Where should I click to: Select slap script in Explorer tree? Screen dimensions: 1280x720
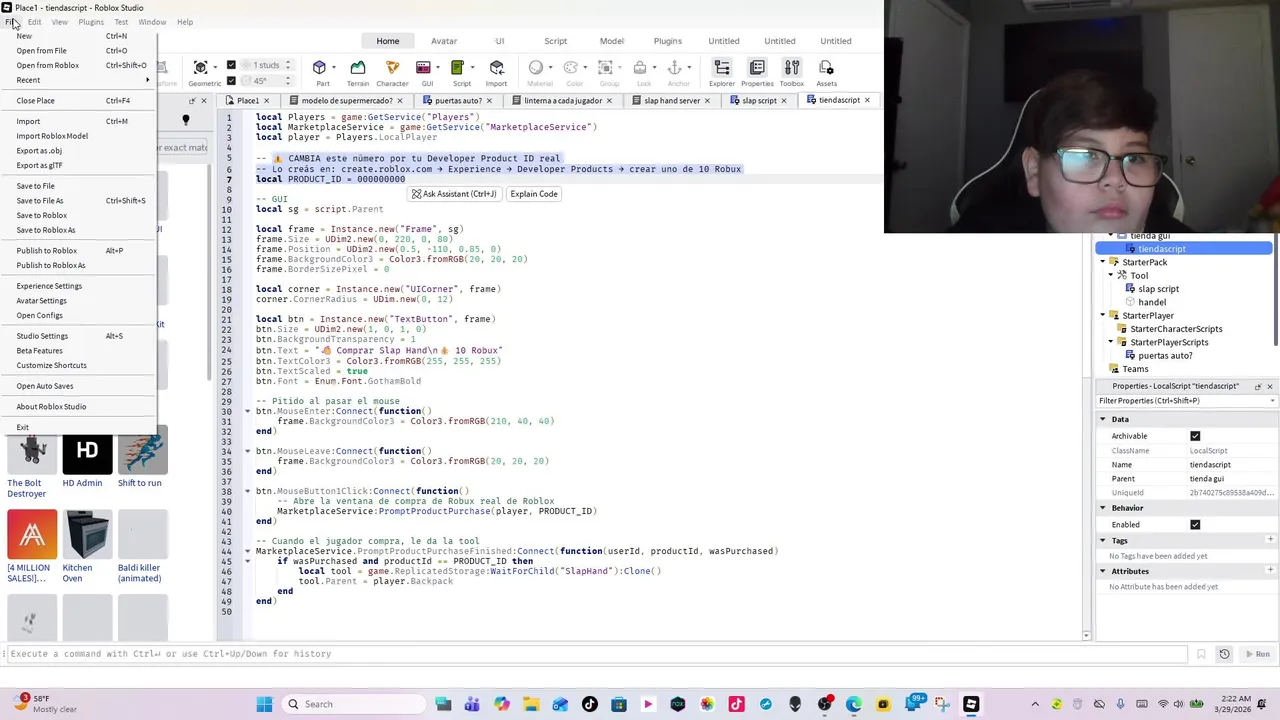pyautogui.click(x=1158, y=289)
